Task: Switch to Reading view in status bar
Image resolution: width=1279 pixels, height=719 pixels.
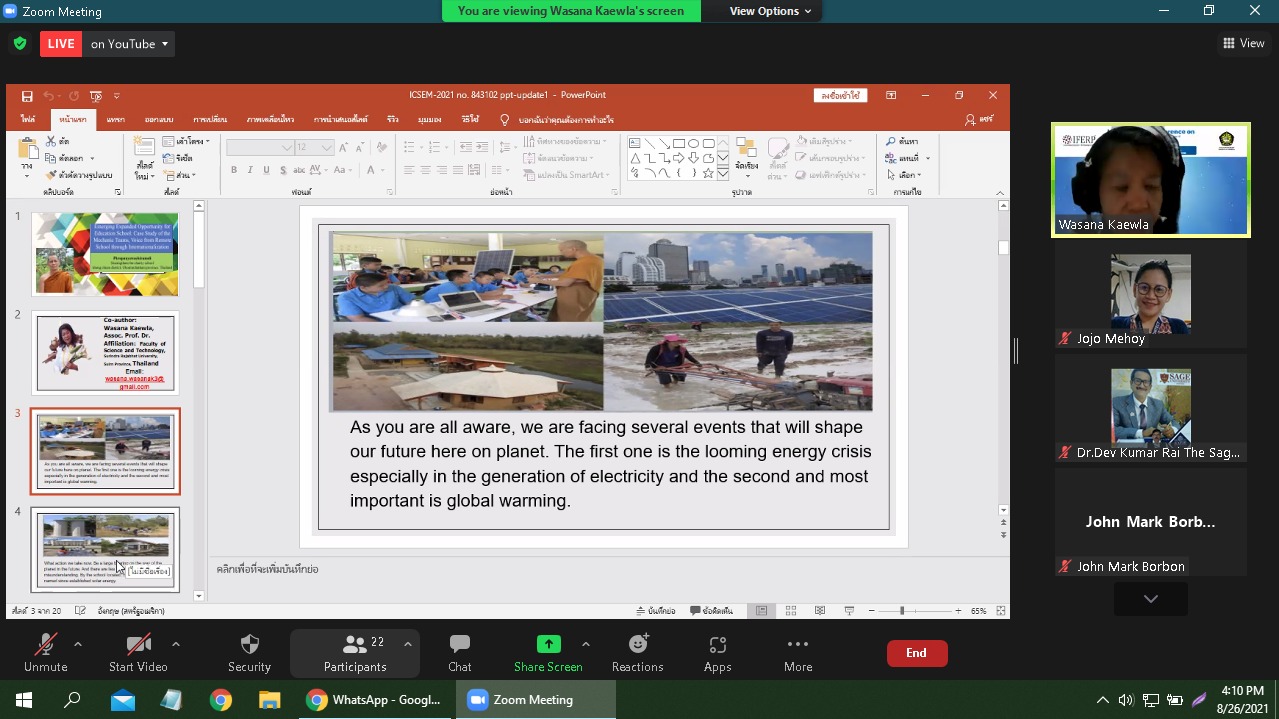Action: pos(819,611)
